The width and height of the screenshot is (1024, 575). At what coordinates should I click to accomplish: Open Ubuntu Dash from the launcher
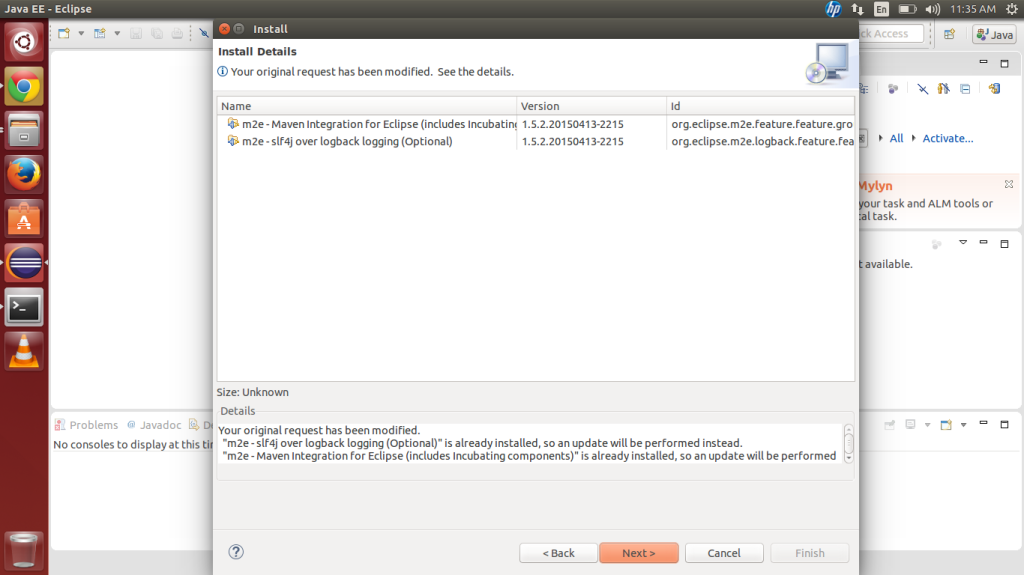click(24, 42)
